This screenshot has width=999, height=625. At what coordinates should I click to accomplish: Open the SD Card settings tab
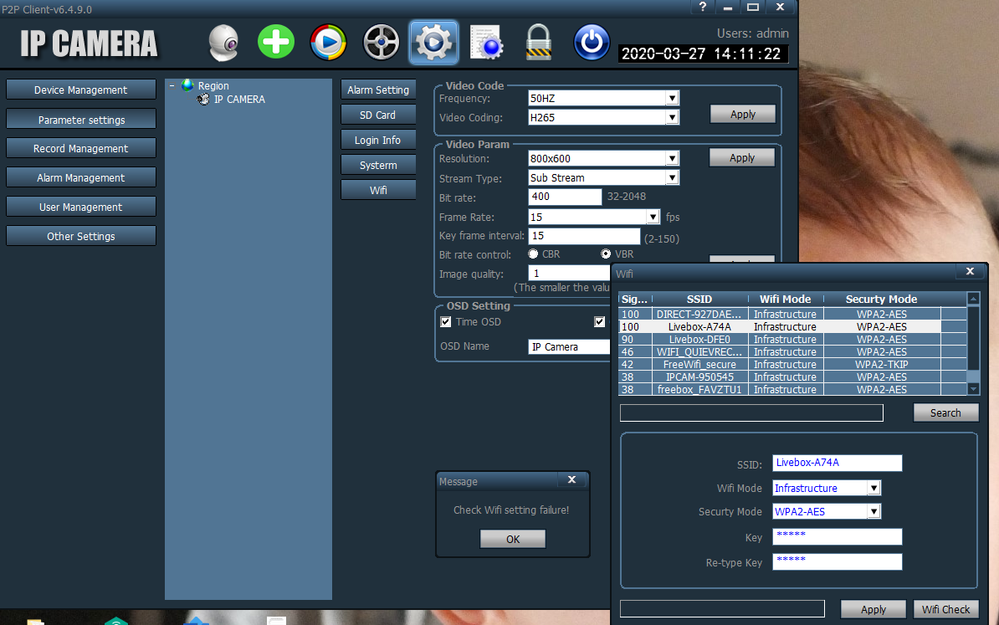click(x=378, y=115)
